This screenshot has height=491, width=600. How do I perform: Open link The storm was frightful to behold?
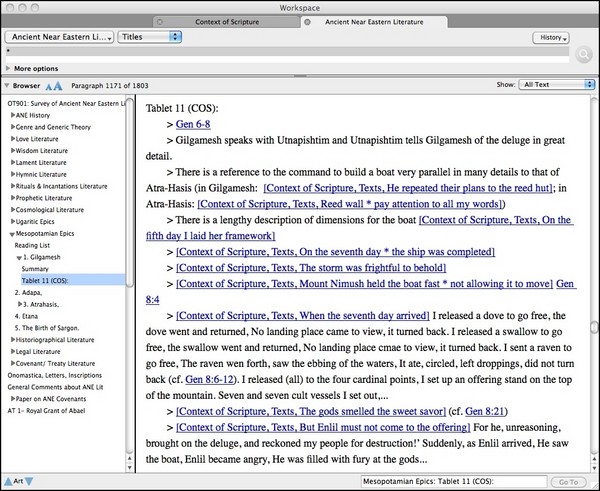(x=311, y=268)
